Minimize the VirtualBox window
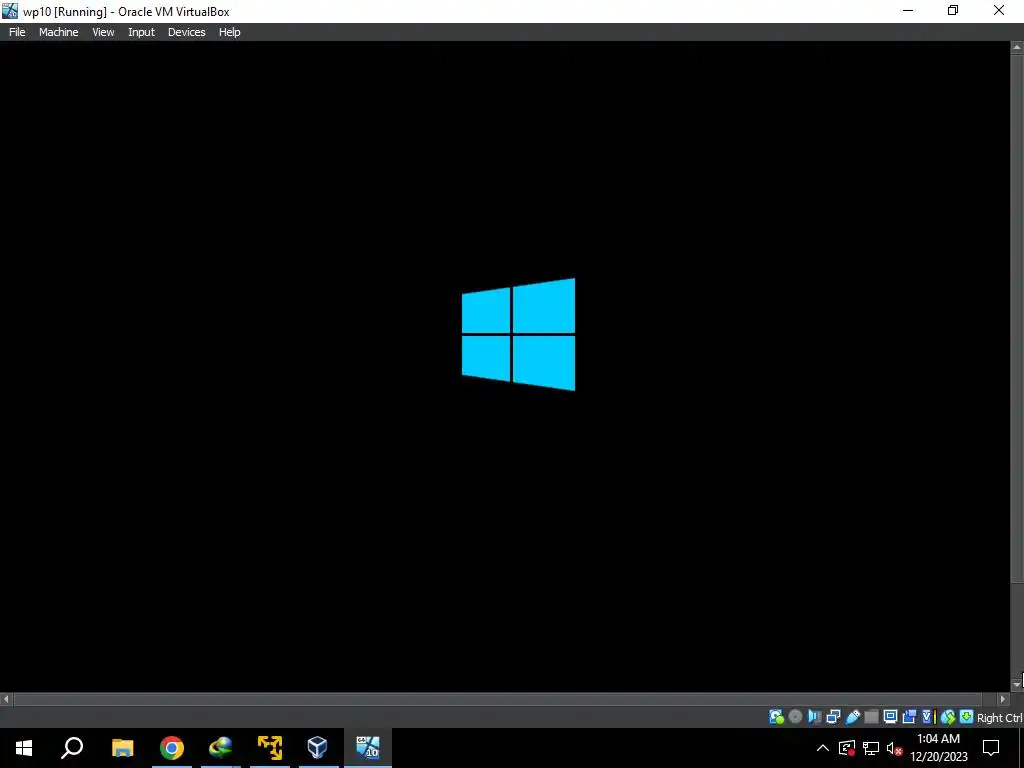This screenshot has width=1024, height=768. pos(908,10)
